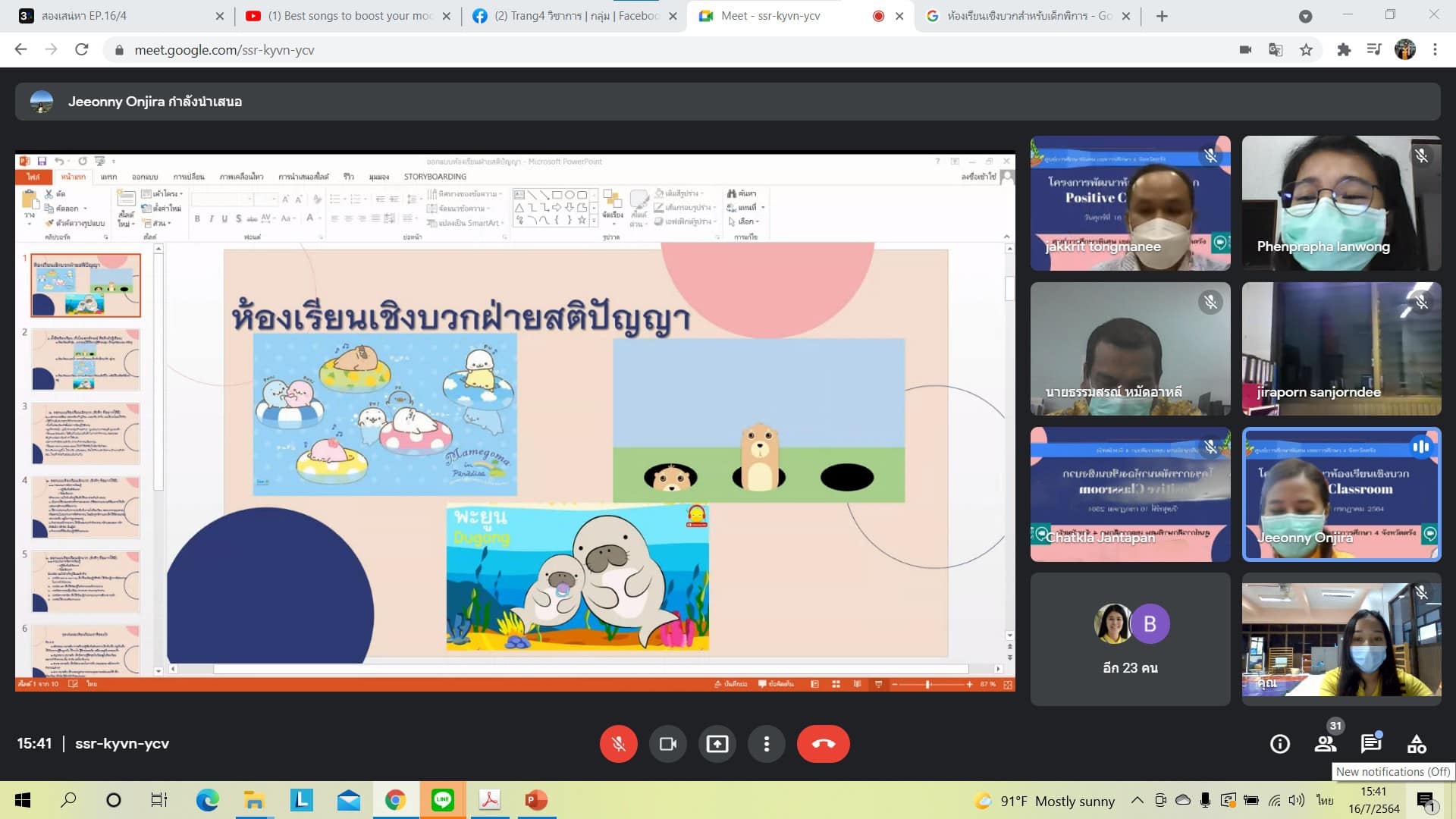Open เค้าโครง layout dropdown in shared PowerPoint
The height and width of the screenshot is (819, 1456).
coord(162,194)
